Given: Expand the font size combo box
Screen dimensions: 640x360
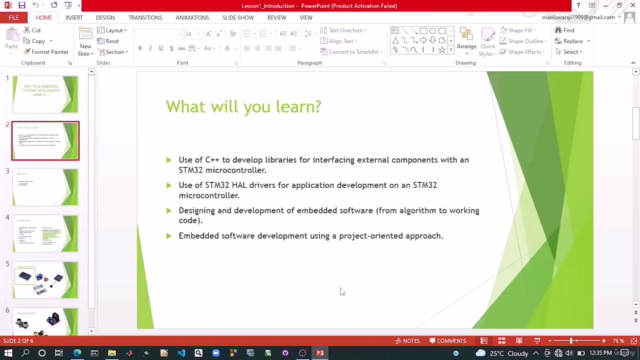Looking at the screenshot, I should coord(199,34).
